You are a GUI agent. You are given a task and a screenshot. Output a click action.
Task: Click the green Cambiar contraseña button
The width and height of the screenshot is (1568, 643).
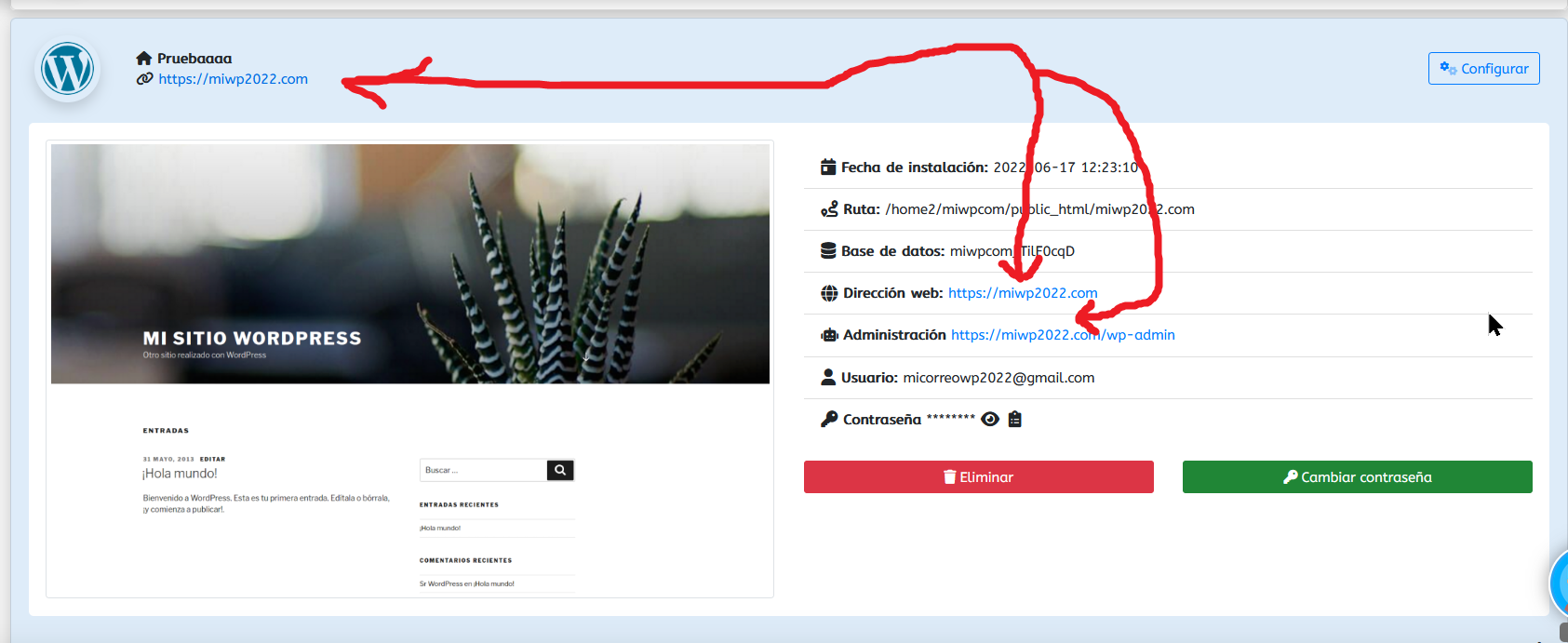point(1358,477)
